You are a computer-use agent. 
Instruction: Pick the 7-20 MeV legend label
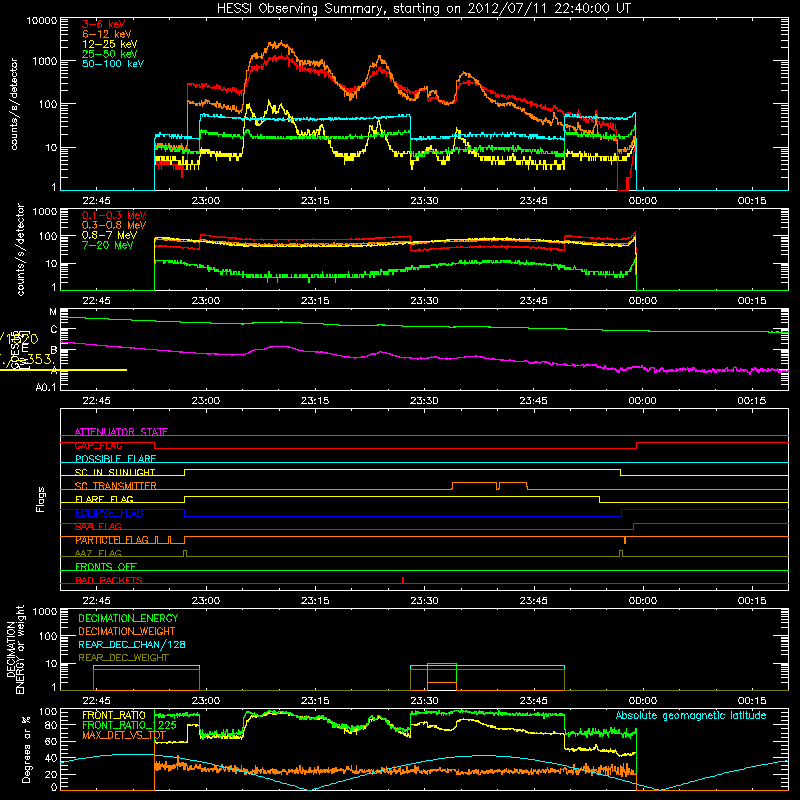pos(107,245)
